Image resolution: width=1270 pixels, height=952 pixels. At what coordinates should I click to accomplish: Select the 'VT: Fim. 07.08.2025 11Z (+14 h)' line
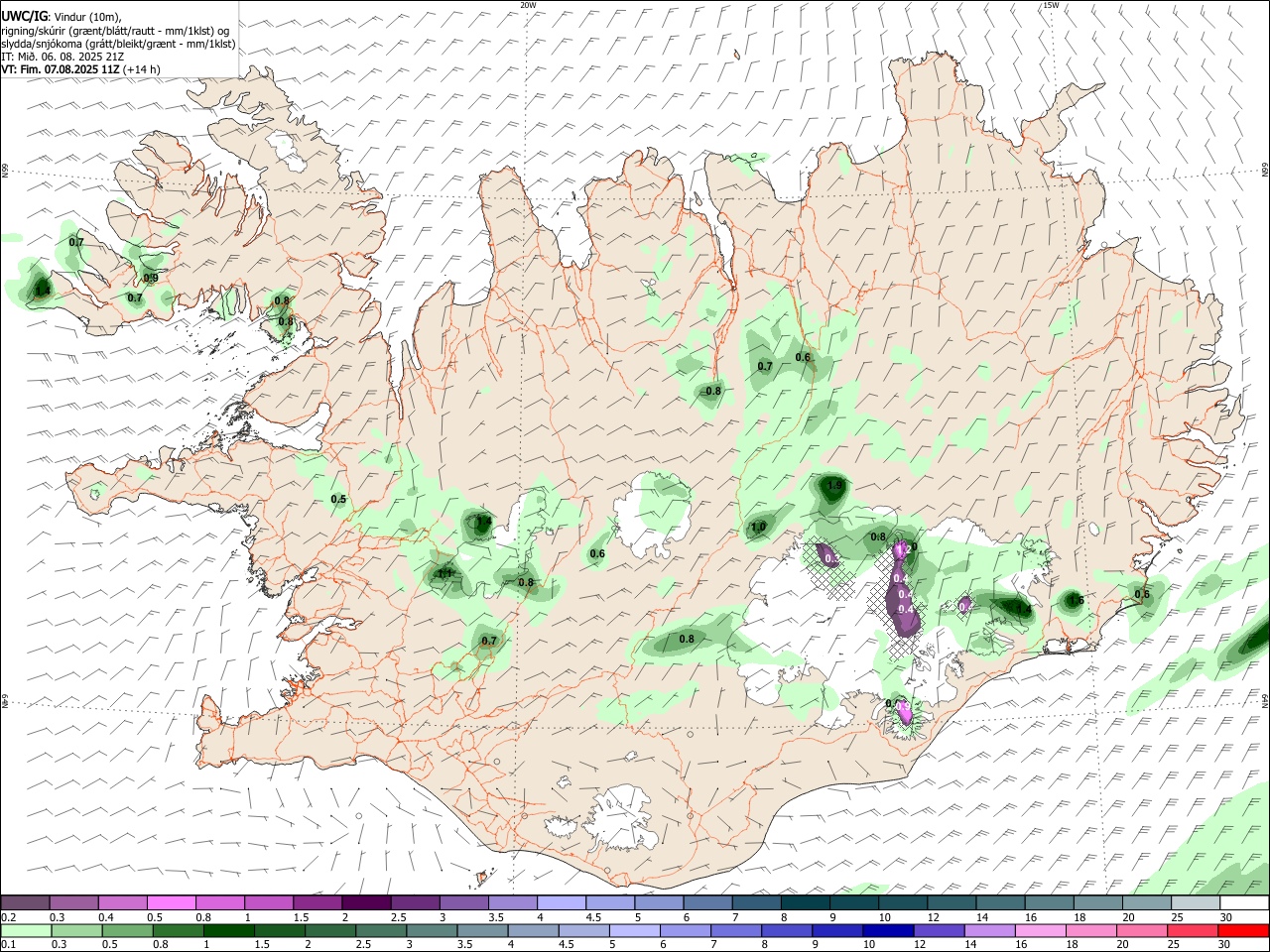point(80,69)
